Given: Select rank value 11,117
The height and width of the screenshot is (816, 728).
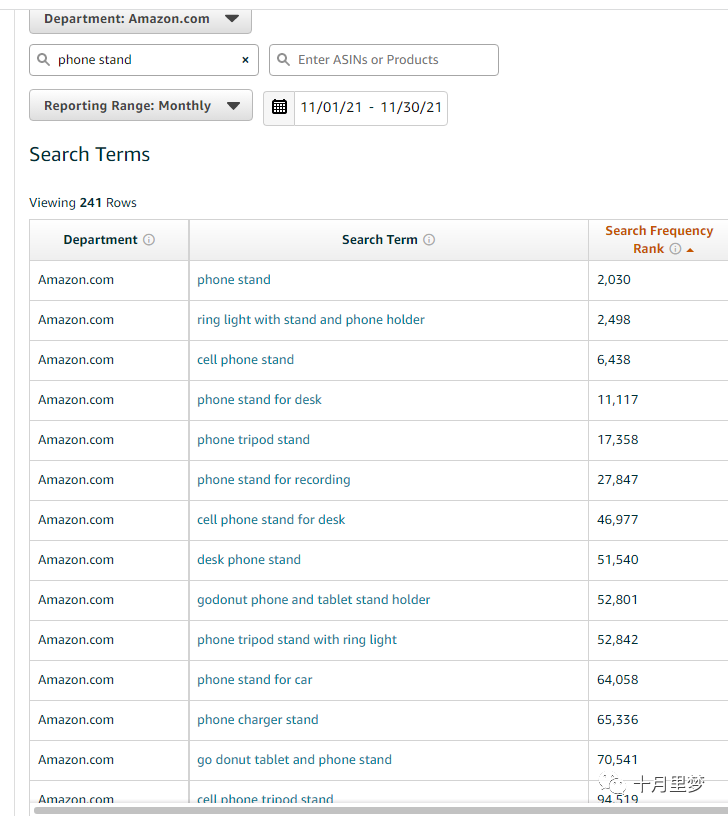Looking at the screenshot, I should [617, 400].
